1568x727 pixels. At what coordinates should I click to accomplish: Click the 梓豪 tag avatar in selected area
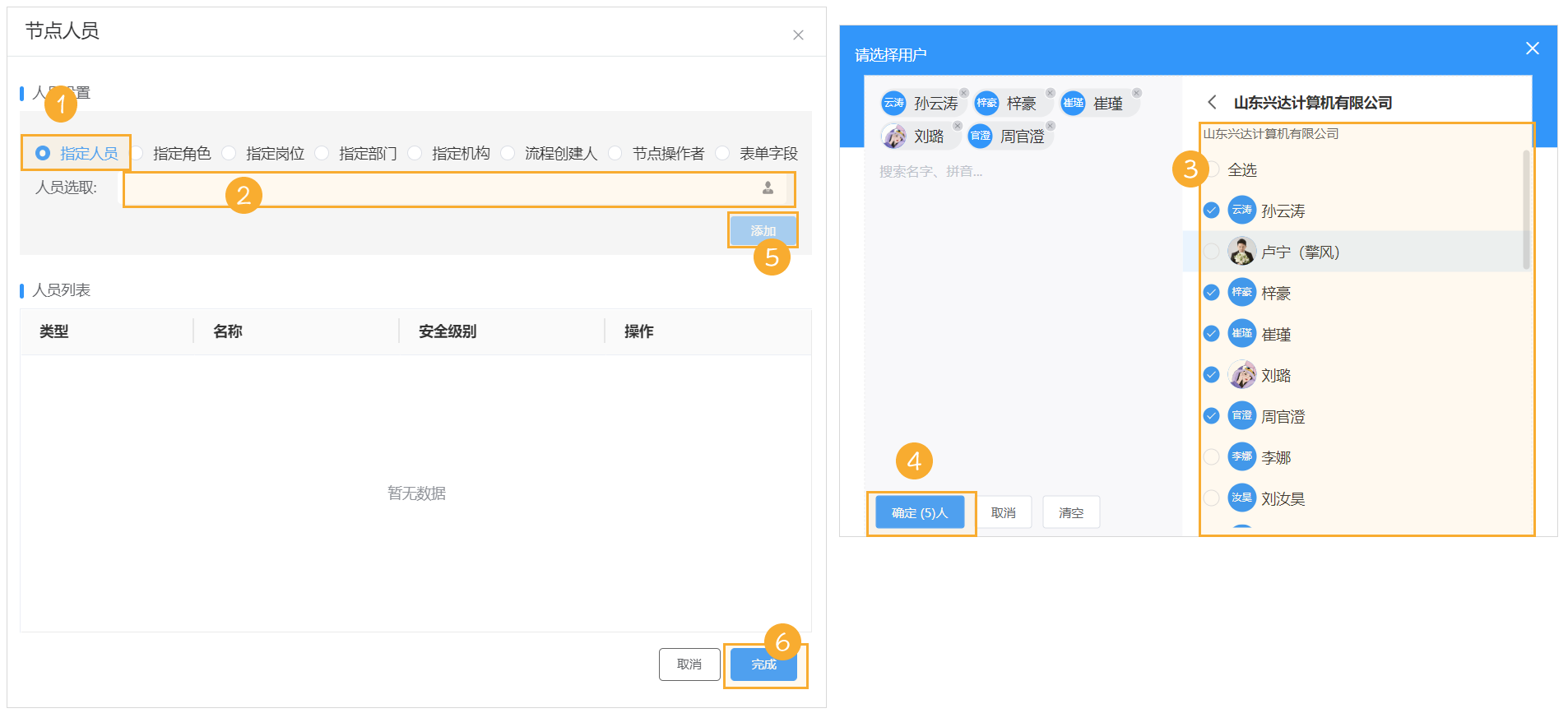986,103
